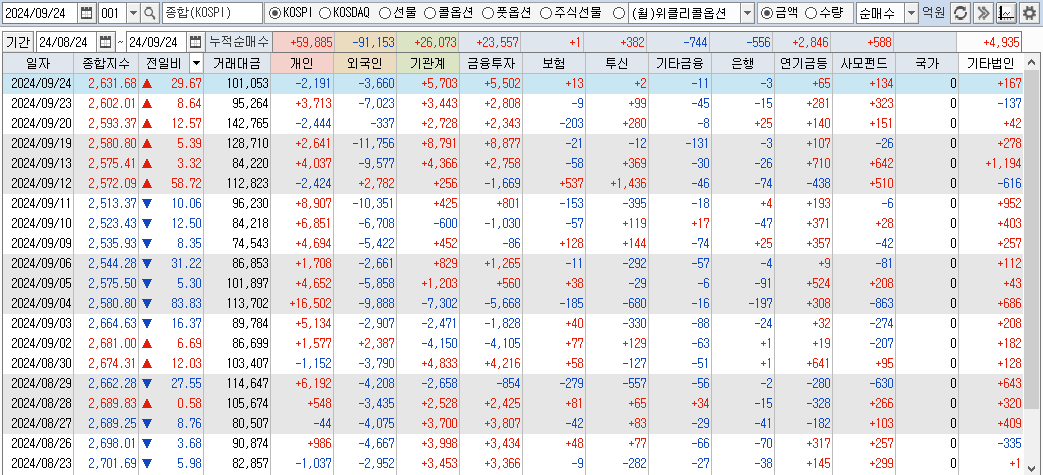Open calendar for end date 24/09/24
1043x475 pixels.
point(195,42)
